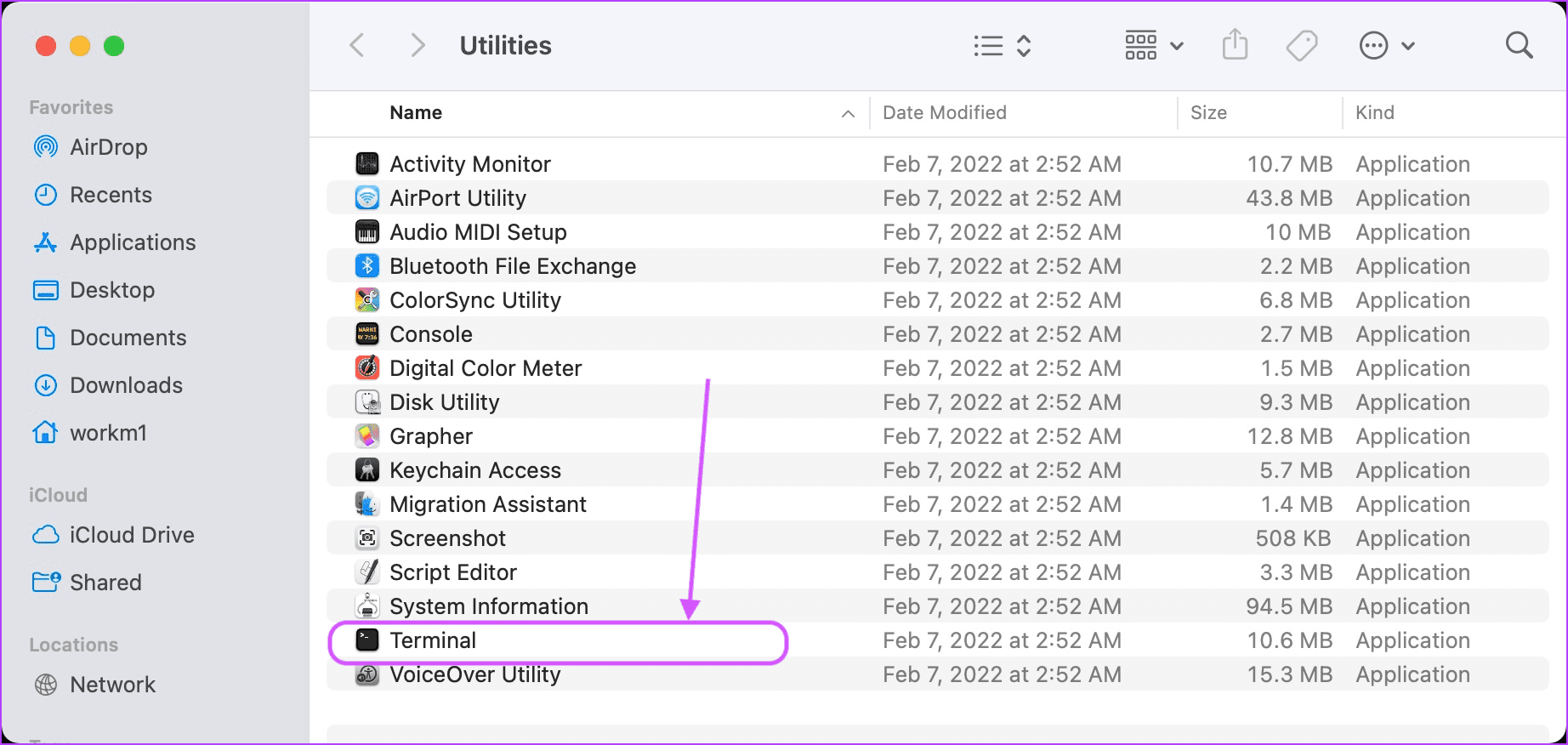Select the Screenshot app icon

(367, 537)
